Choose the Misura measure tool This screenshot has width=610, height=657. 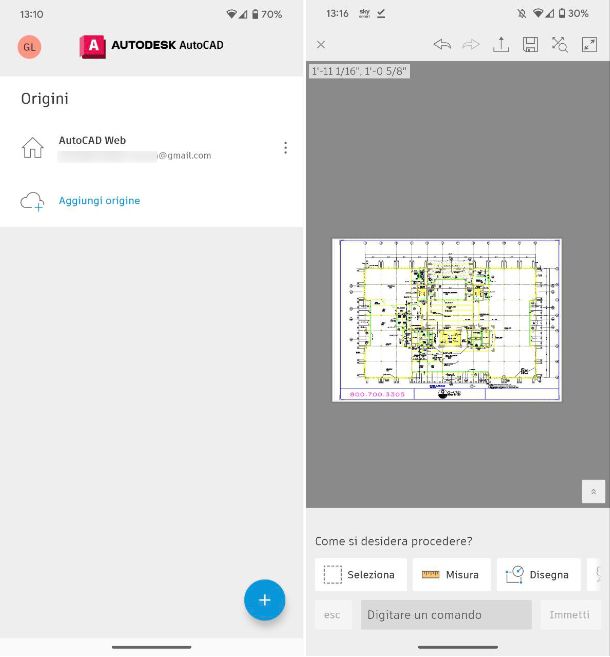point(451,574)
